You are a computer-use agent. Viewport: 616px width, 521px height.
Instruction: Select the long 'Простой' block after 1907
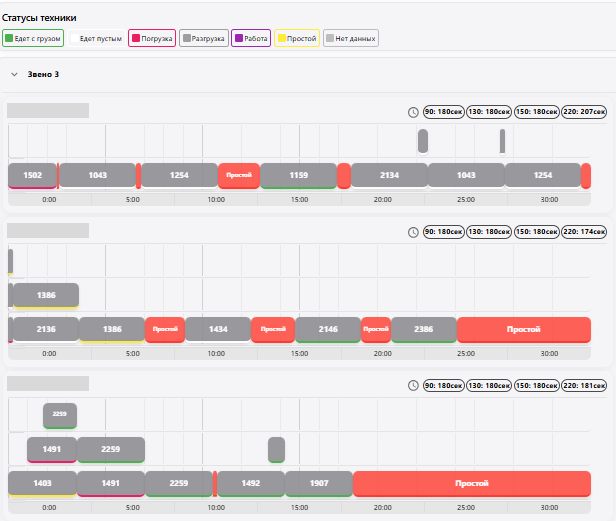click(x=472, y=483)
